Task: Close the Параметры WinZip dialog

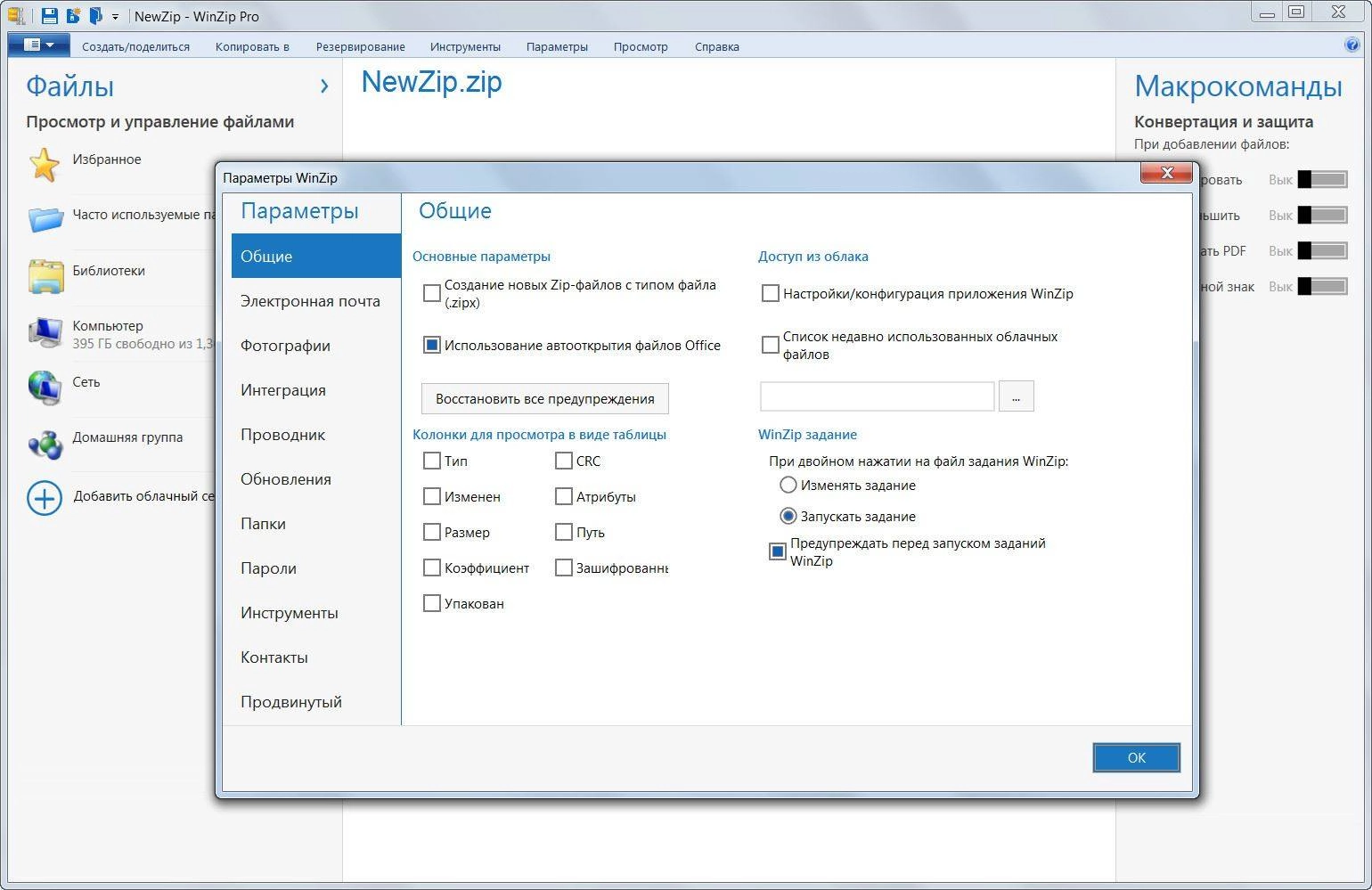Action: click(1166, 173)
